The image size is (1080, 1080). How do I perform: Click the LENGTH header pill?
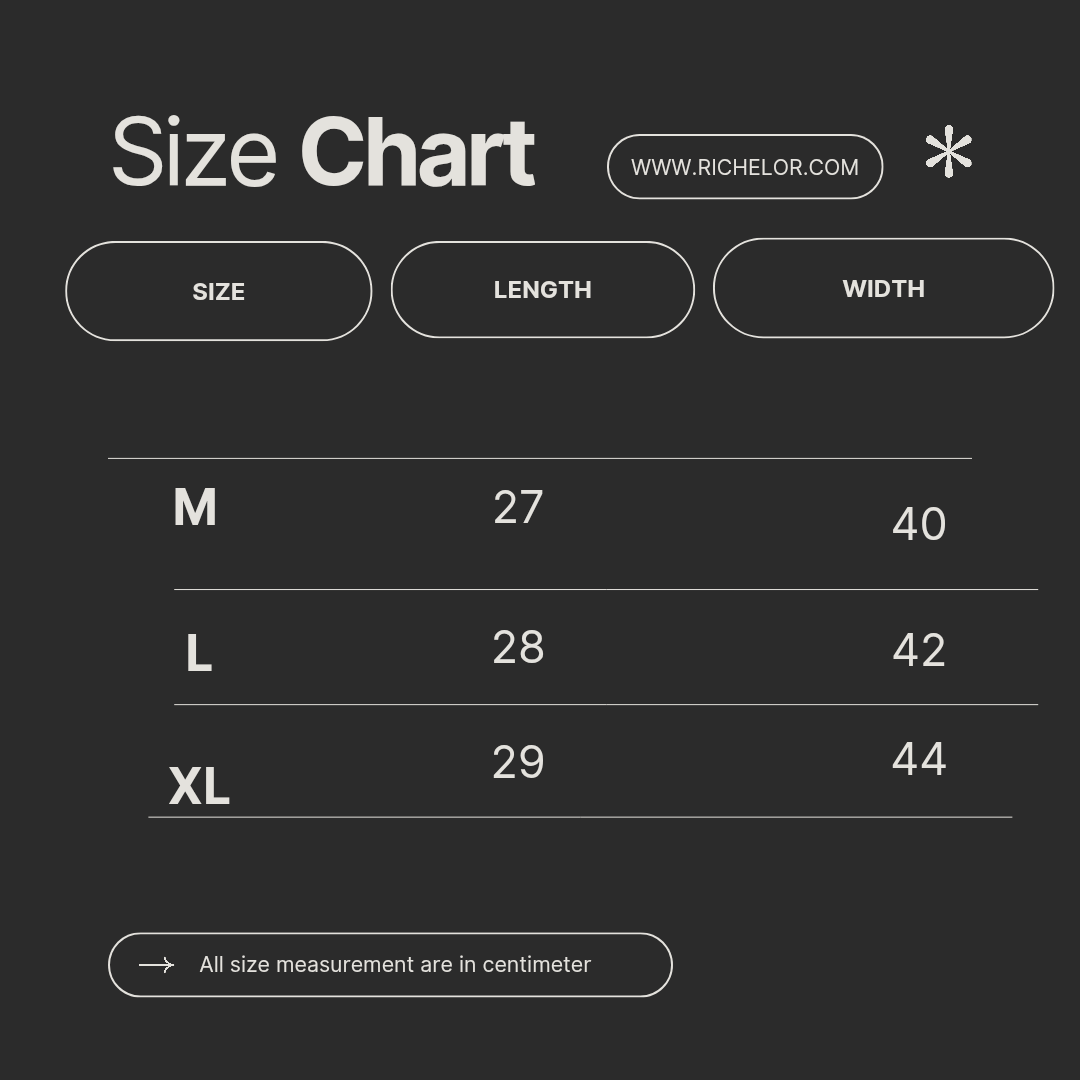pos(542,290)
